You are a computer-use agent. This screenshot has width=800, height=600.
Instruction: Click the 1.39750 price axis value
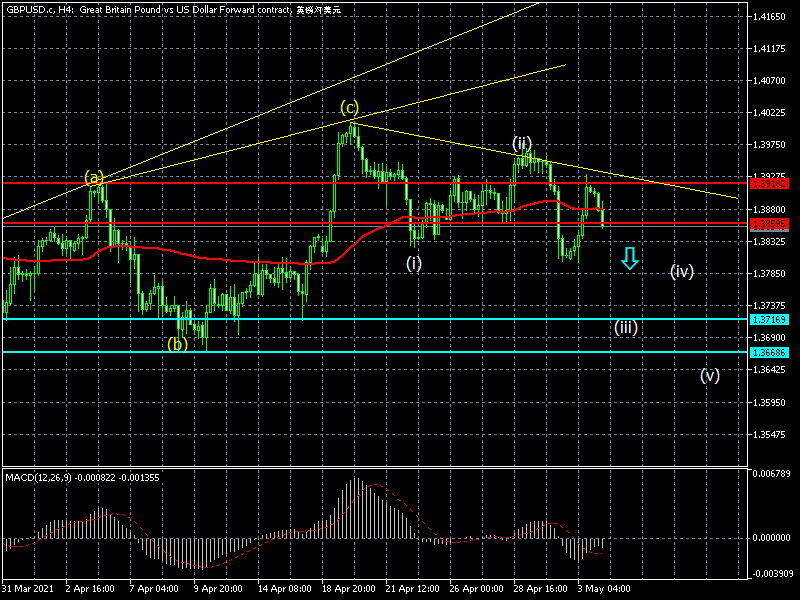769,145
